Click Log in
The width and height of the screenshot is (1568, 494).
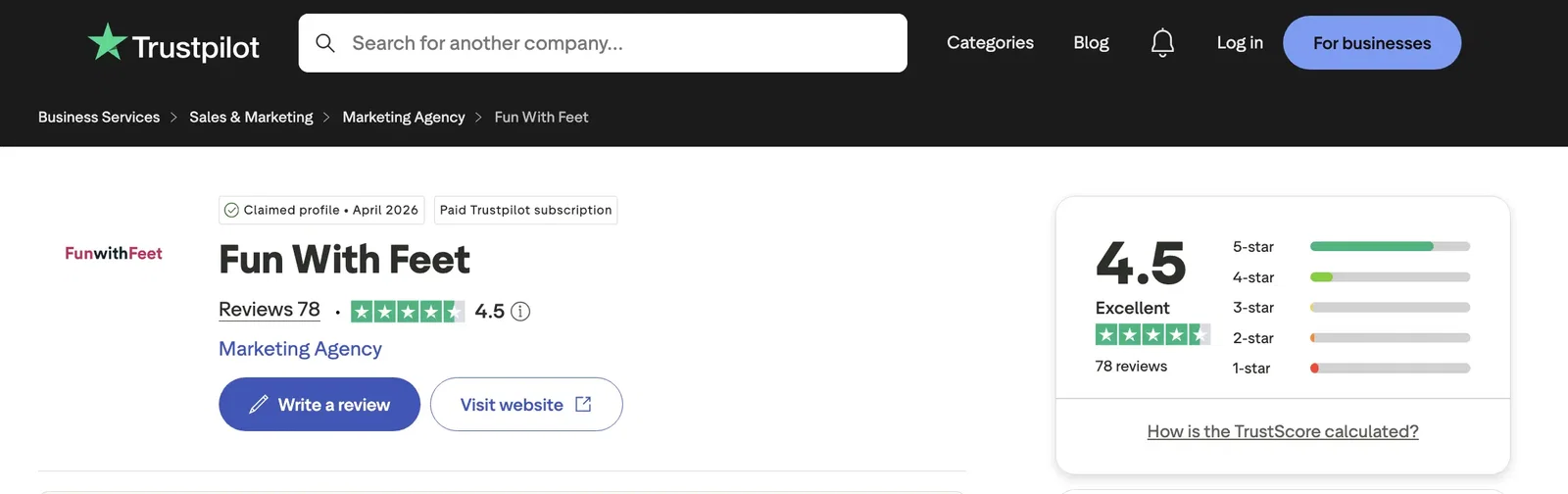coord(1240,43)
